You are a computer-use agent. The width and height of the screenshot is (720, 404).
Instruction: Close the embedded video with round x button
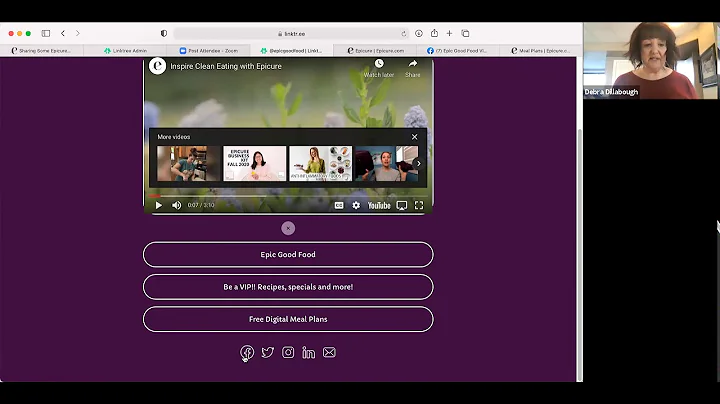[288, 228]
